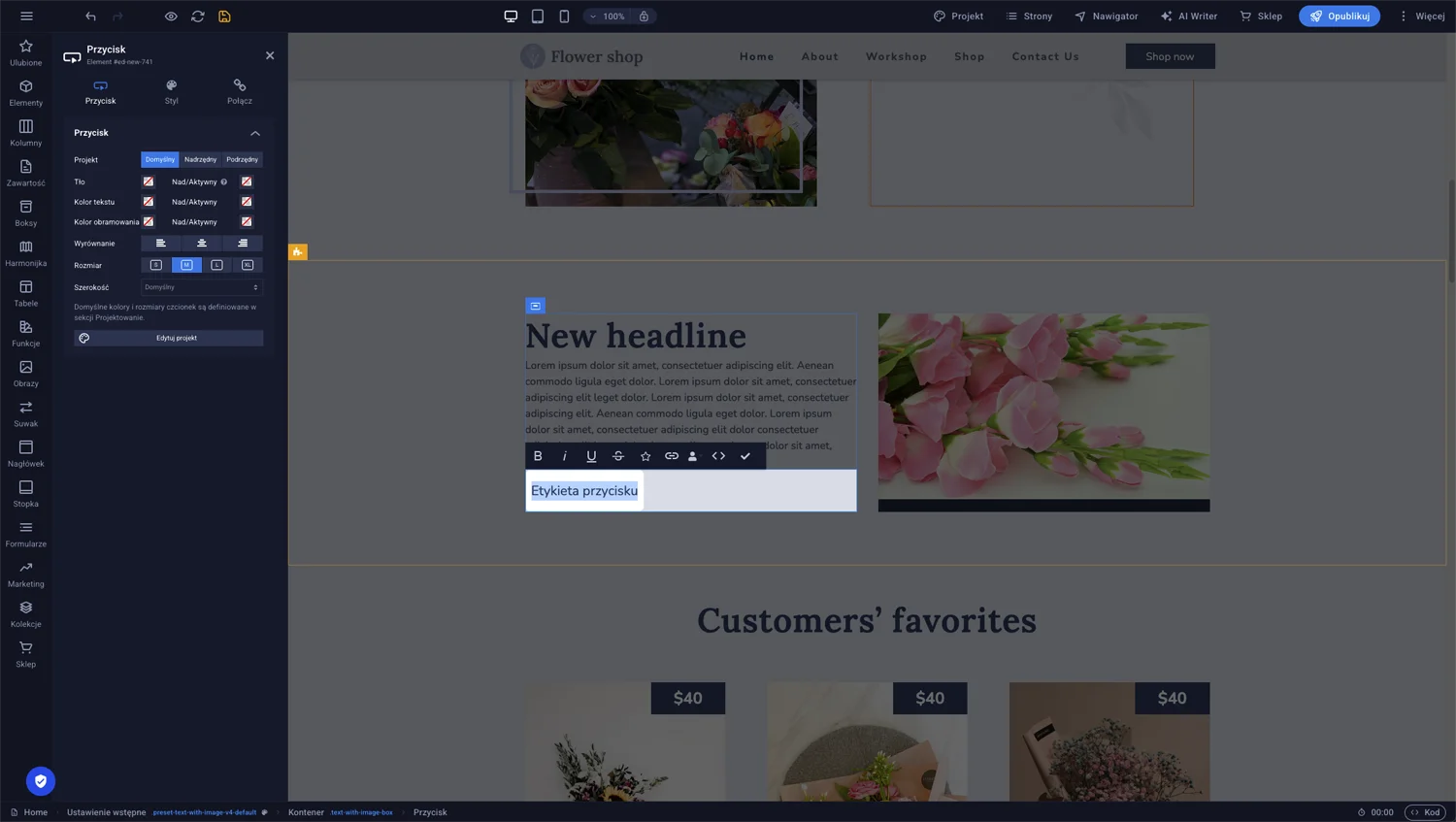Open the Połącz tab
Viewport: 1456px width, 822px height.
(239, 93)
